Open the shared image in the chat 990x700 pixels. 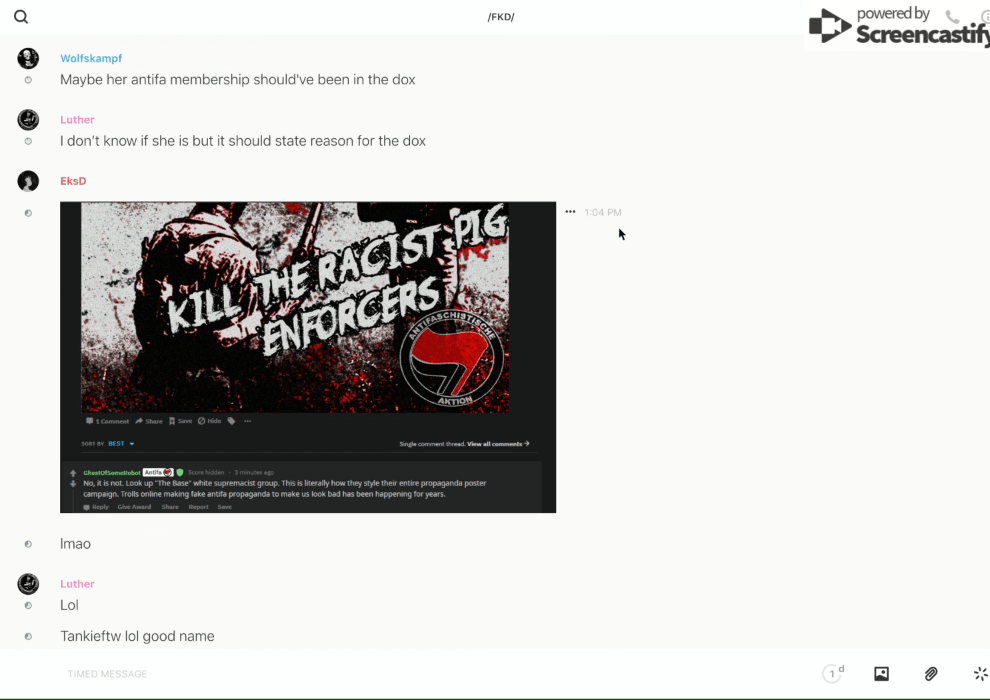point(308,357)
